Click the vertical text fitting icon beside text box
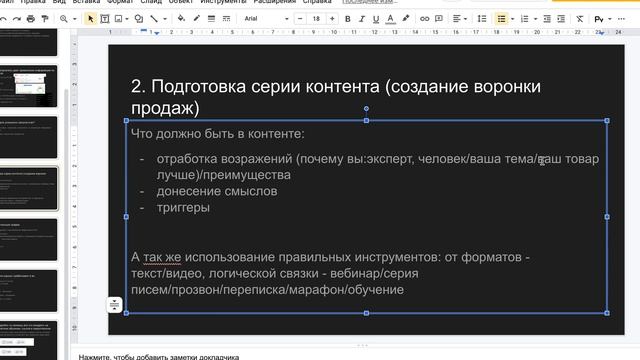This screenshot has height=360, width=640. 115,304
